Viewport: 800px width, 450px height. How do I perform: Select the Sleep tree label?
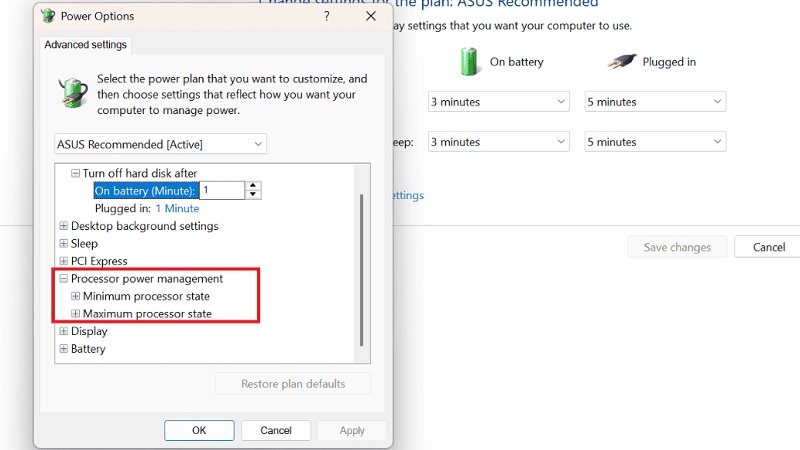(x=84, y=243)
